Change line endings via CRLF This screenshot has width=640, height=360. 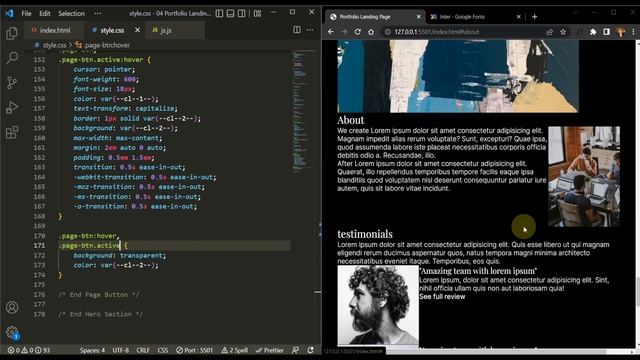pos(143,350)
